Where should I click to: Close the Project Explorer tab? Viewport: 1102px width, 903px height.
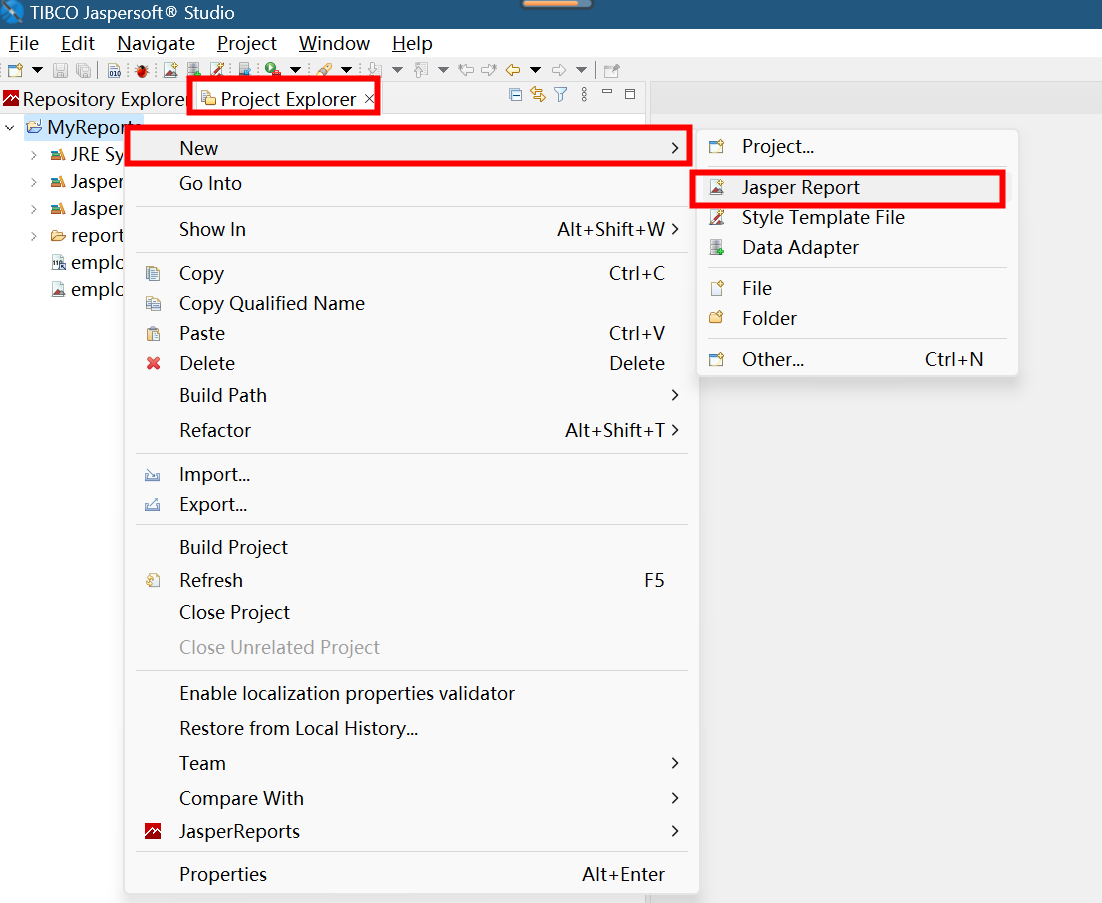(369, 99)
